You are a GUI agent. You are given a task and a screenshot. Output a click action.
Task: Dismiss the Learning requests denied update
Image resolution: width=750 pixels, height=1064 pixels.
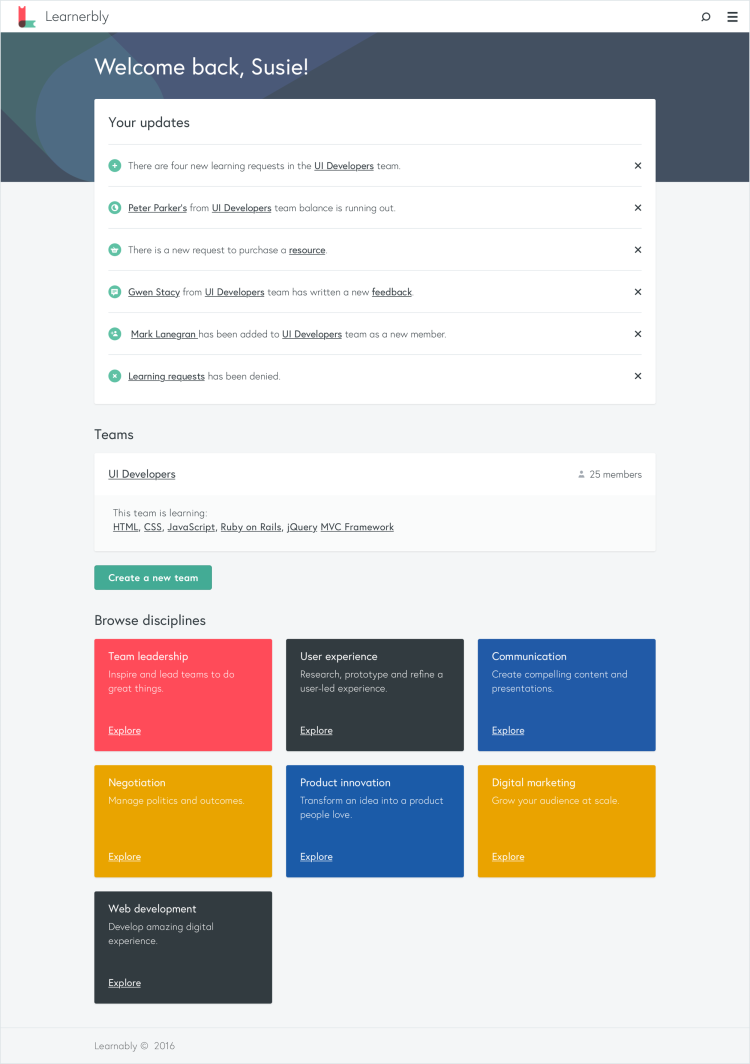click(638, 376)
